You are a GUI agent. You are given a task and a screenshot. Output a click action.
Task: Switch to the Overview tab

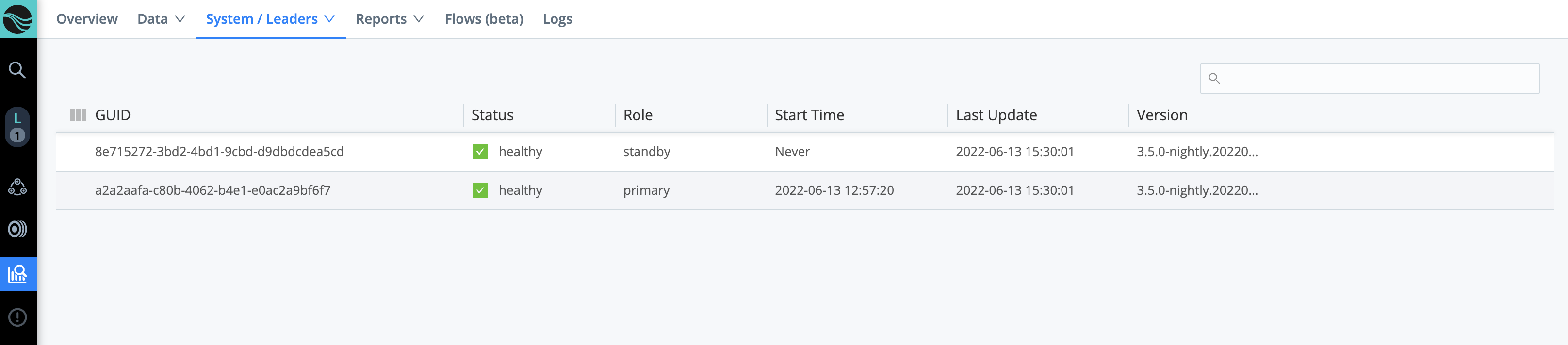pyautogui.click(x=87, y=18)
